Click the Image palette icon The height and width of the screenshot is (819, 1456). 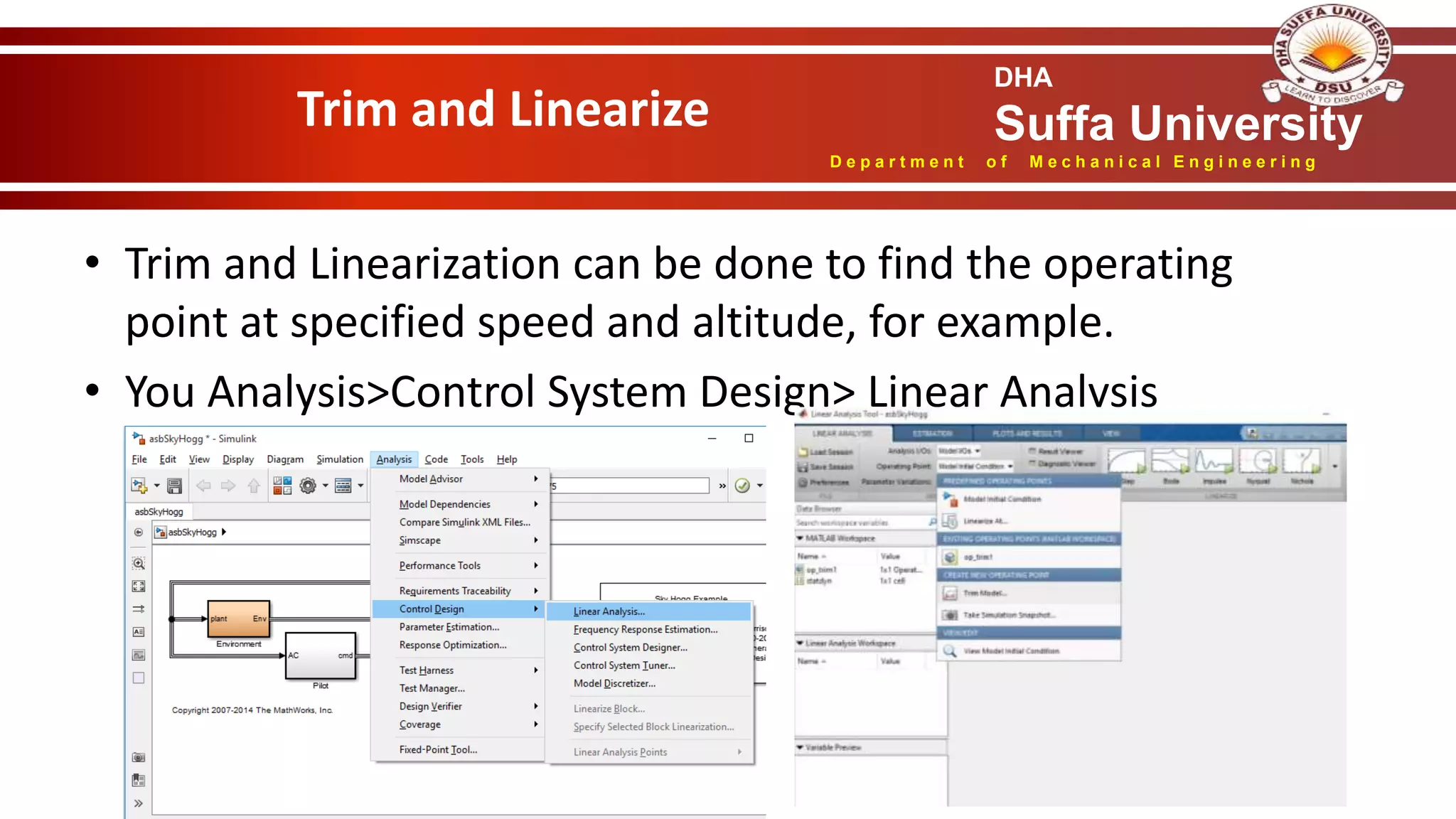139,655
